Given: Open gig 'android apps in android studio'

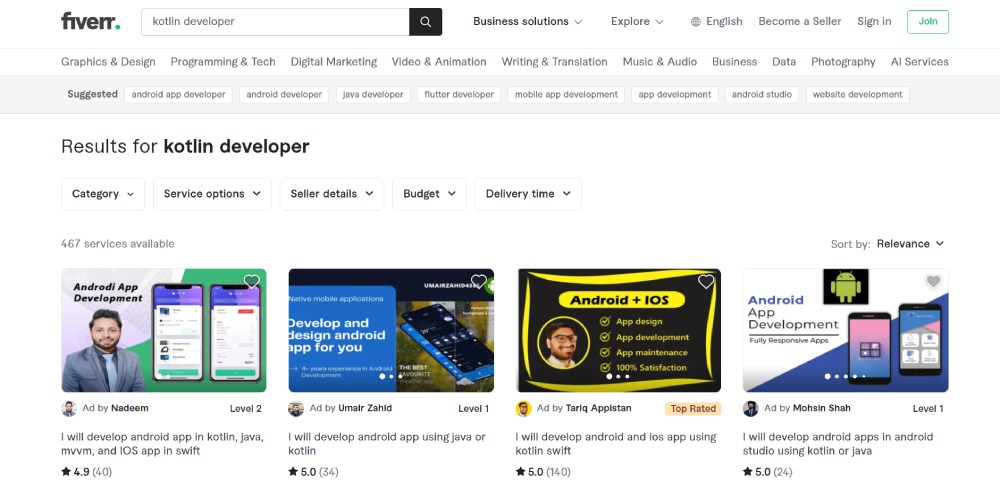Looking at the screenshot, I should click(x=838, y=444).
